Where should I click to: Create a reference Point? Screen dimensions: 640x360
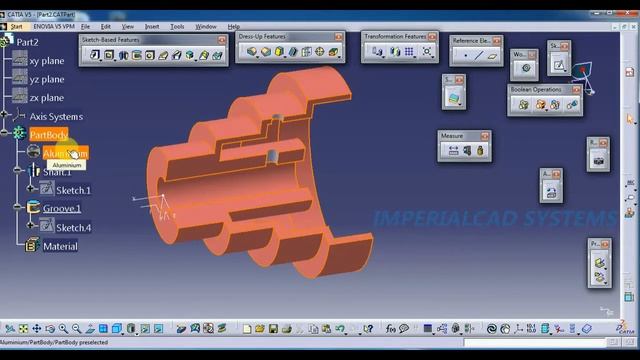(x=465, y=56)
